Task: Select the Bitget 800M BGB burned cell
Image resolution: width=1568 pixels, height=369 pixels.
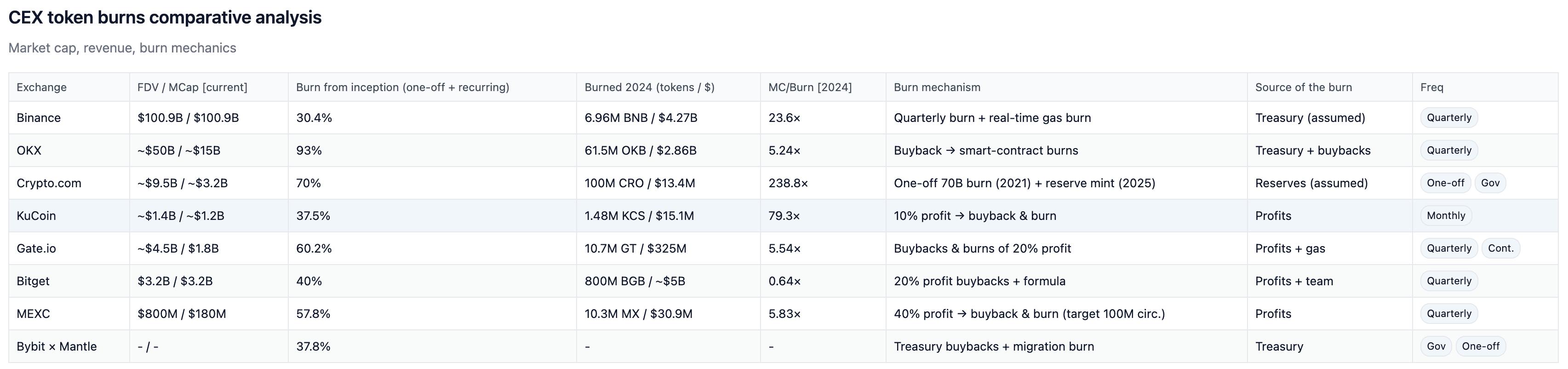Action: click(634, 281)
